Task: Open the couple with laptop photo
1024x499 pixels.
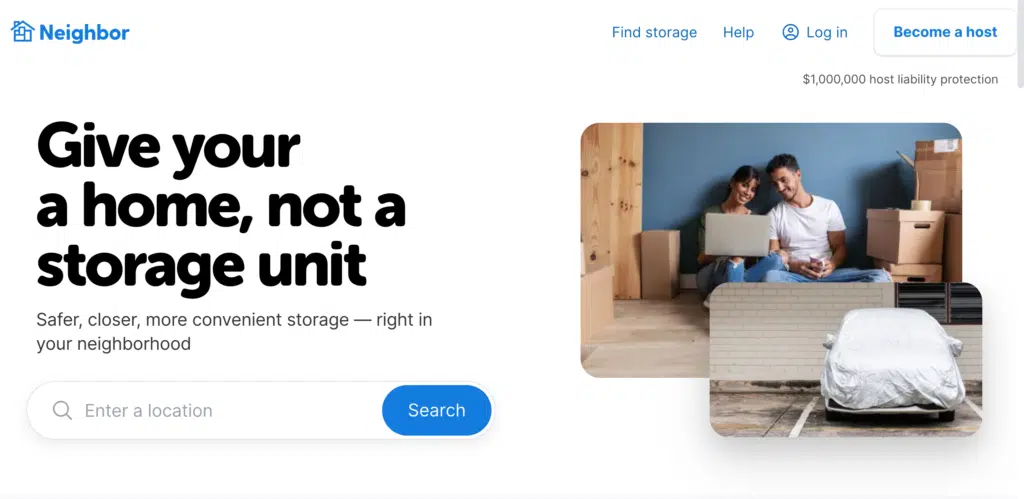Action: [771, 250]
